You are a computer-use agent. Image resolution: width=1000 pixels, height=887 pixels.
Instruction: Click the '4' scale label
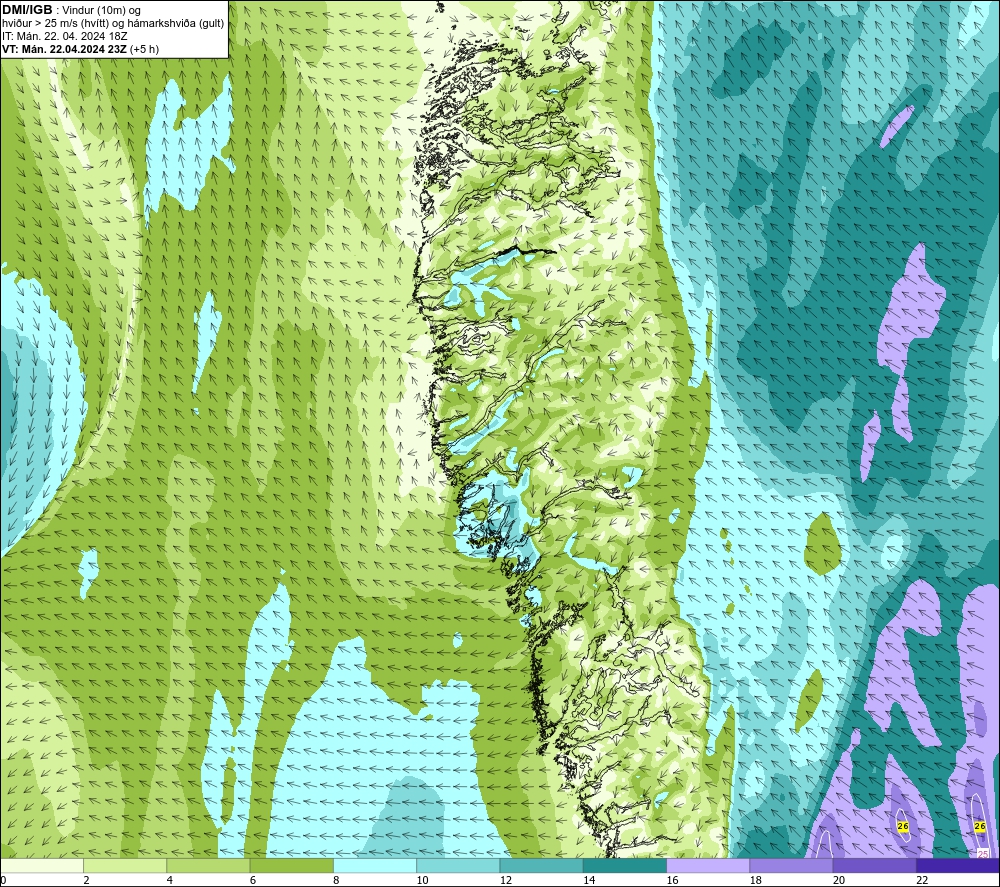170,880
